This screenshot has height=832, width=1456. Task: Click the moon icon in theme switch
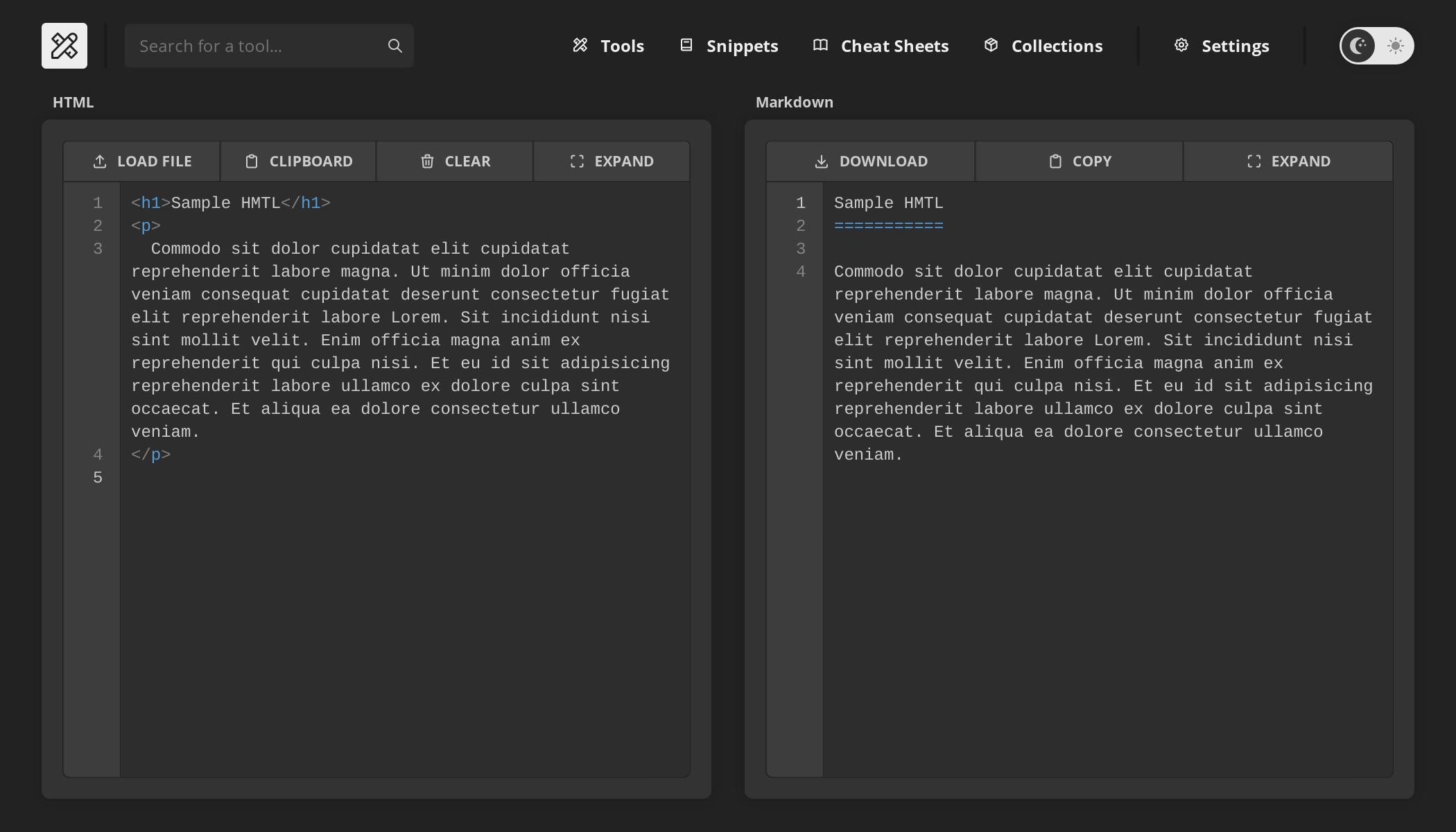1358,46
